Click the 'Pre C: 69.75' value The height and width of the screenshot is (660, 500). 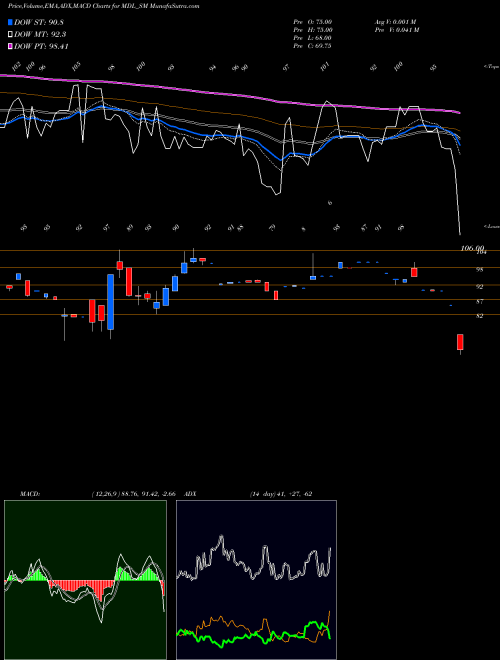pyautogui.click(x=313, y=46)
